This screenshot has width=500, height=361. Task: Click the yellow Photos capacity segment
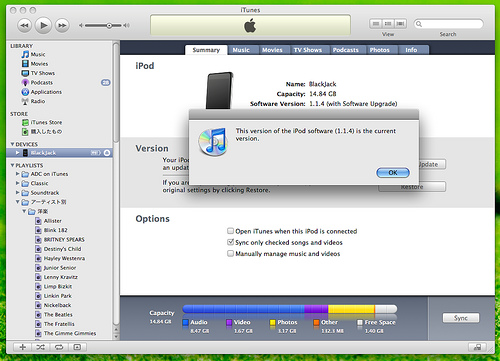[x=351, y=309]
